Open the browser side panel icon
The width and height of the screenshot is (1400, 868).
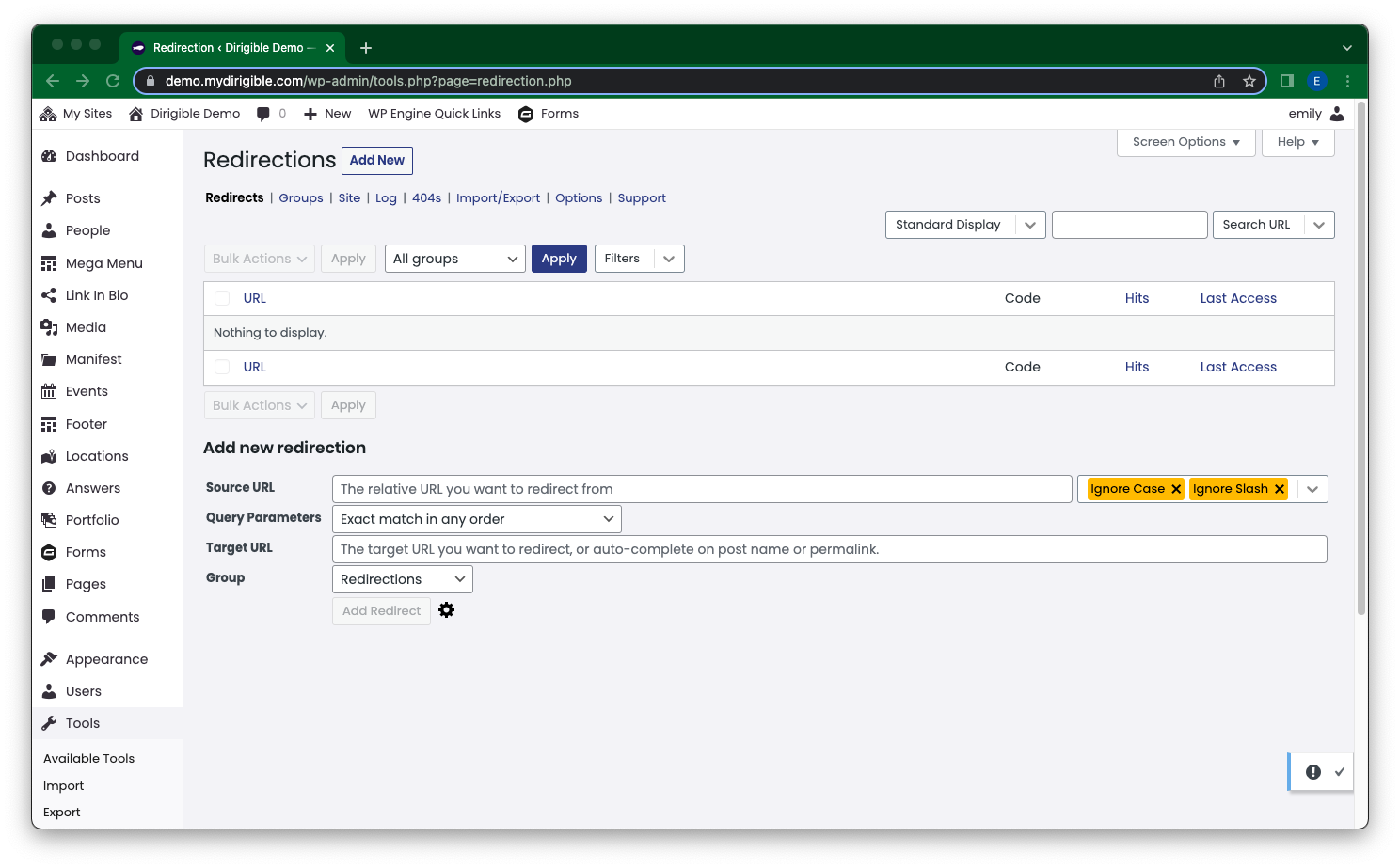(x=1287, y=81)
